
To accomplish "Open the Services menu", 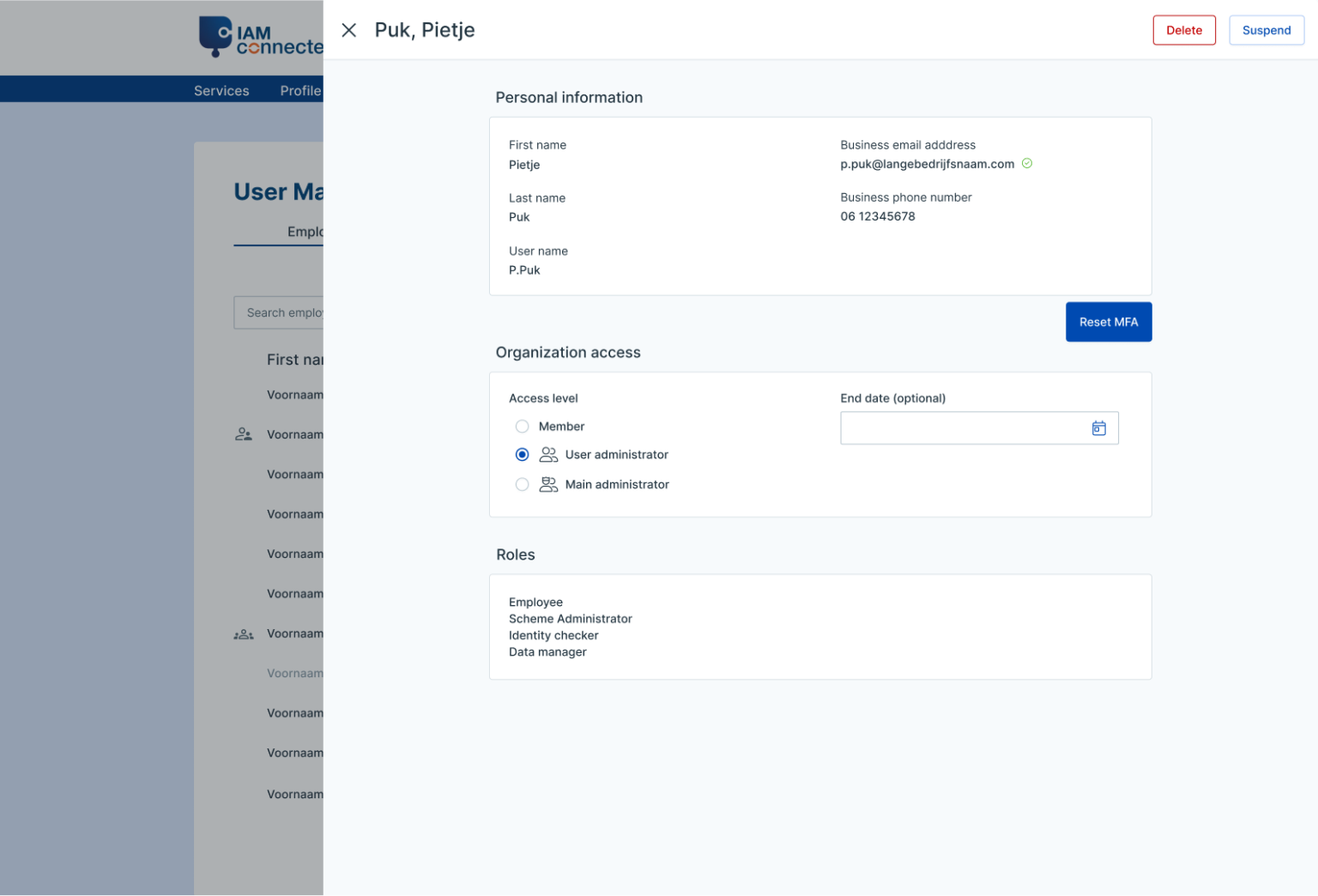I will (x=221, y=90).
